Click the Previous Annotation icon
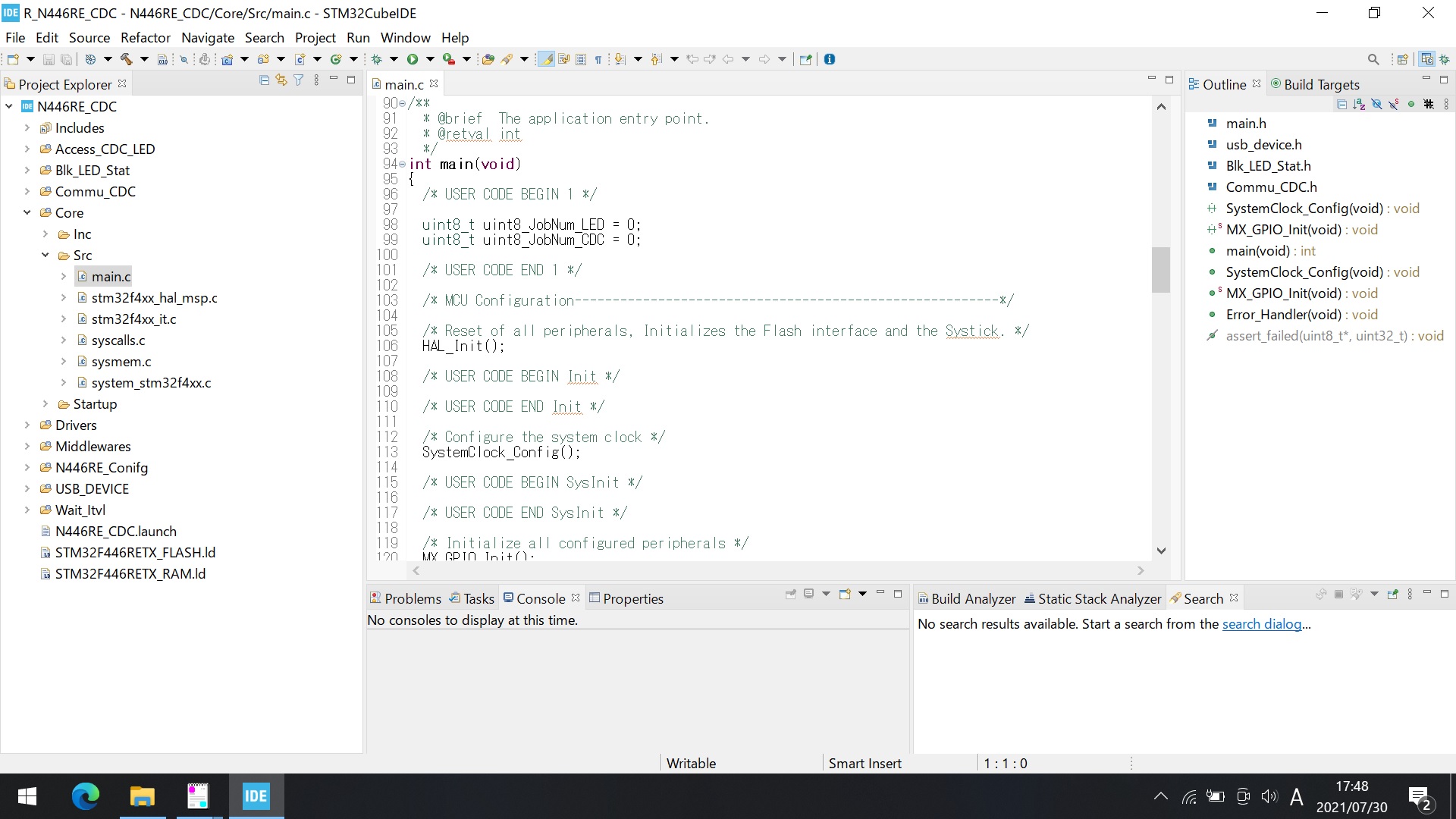Image resolution: width=1456 pixels, height=819 pixels. pyautogui.click(x=656, y=59)
